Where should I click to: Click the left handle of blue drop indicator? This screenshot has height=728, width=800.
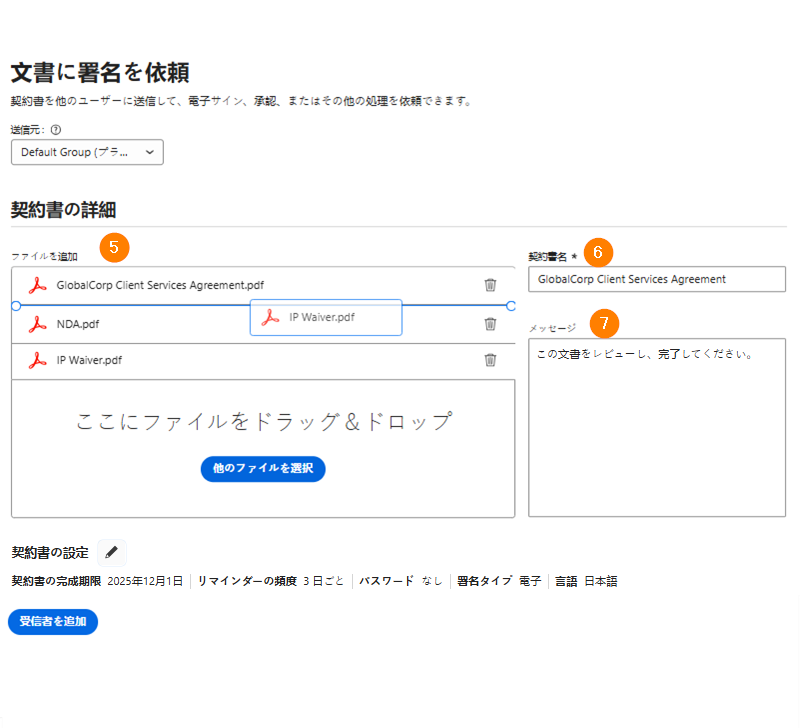[16, 306]
